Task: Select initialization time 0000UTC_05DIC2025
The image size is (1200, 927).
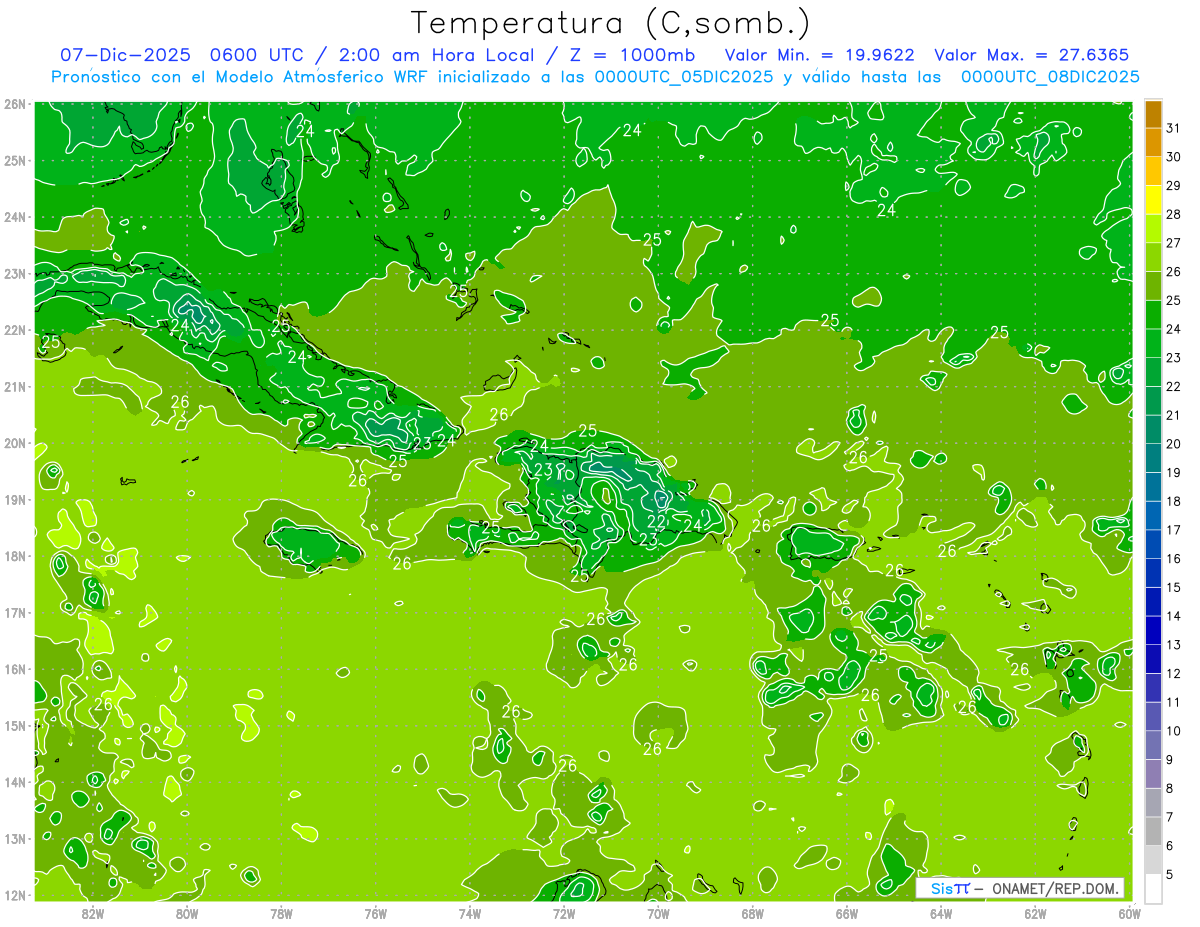Action: tap(684, 77)
